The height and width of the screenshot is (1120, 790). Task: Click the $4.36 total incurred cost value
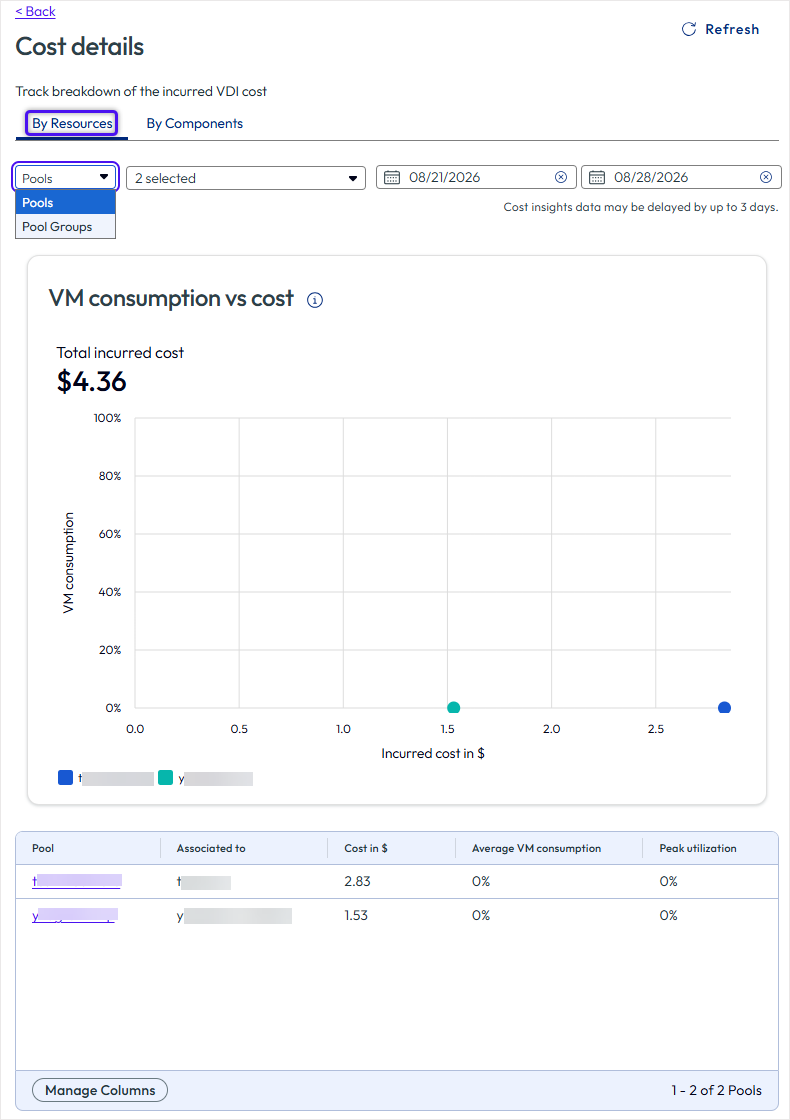[91, 381]
